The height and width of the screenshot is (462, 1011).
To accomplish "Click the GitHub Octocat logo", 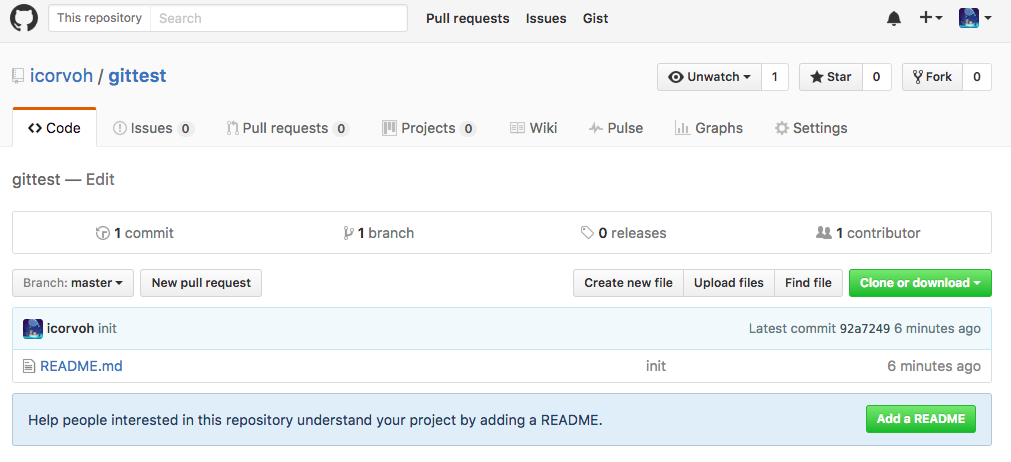I will tap(24, 18).
